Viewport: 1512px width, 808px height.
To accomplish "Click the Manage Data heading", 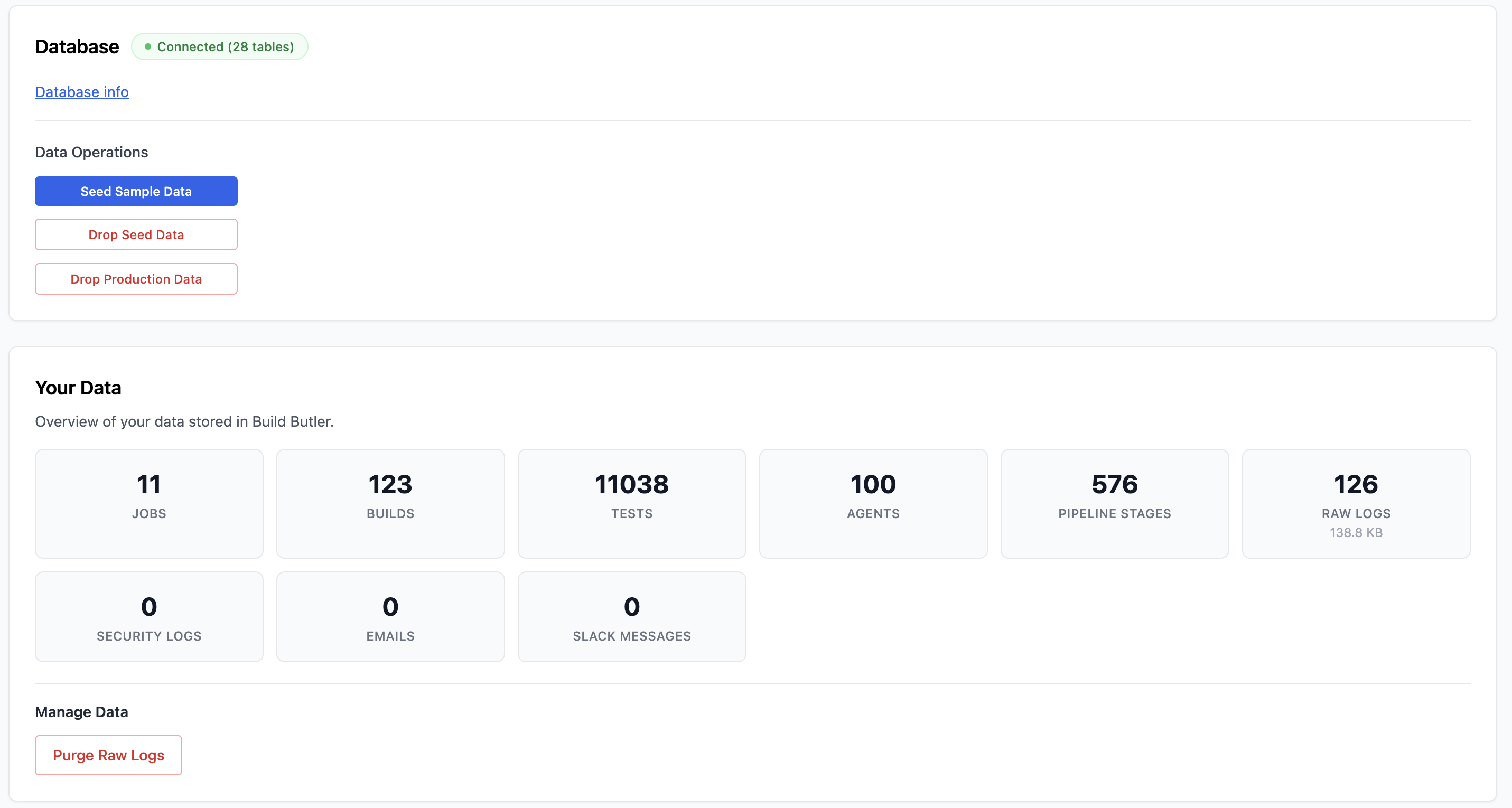I will click(x=81, y=712).
